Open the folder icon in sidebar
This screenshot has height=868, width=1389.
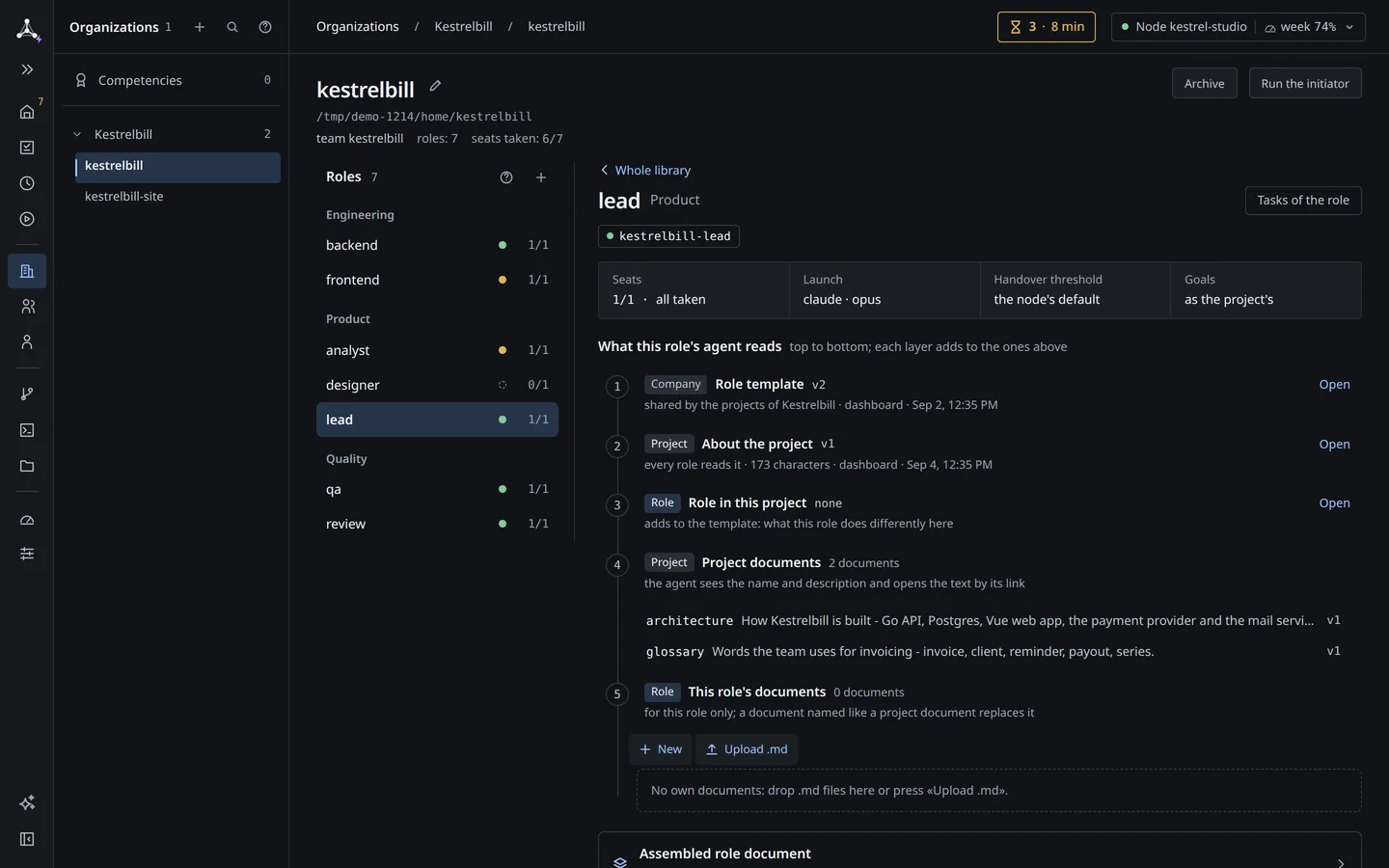pos(27,466)
